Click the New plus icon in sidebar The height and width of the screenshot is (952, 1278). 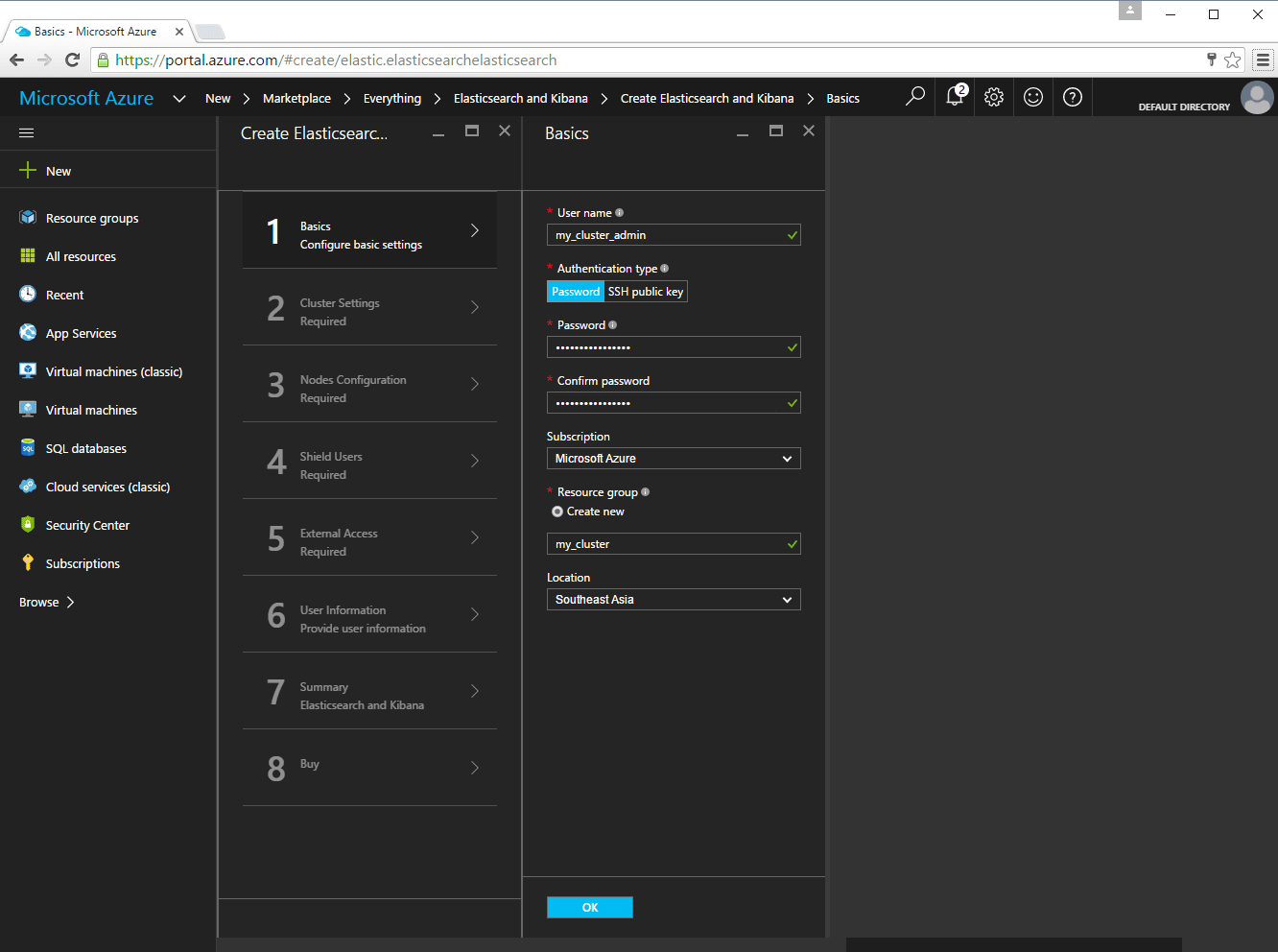point(28,171)
